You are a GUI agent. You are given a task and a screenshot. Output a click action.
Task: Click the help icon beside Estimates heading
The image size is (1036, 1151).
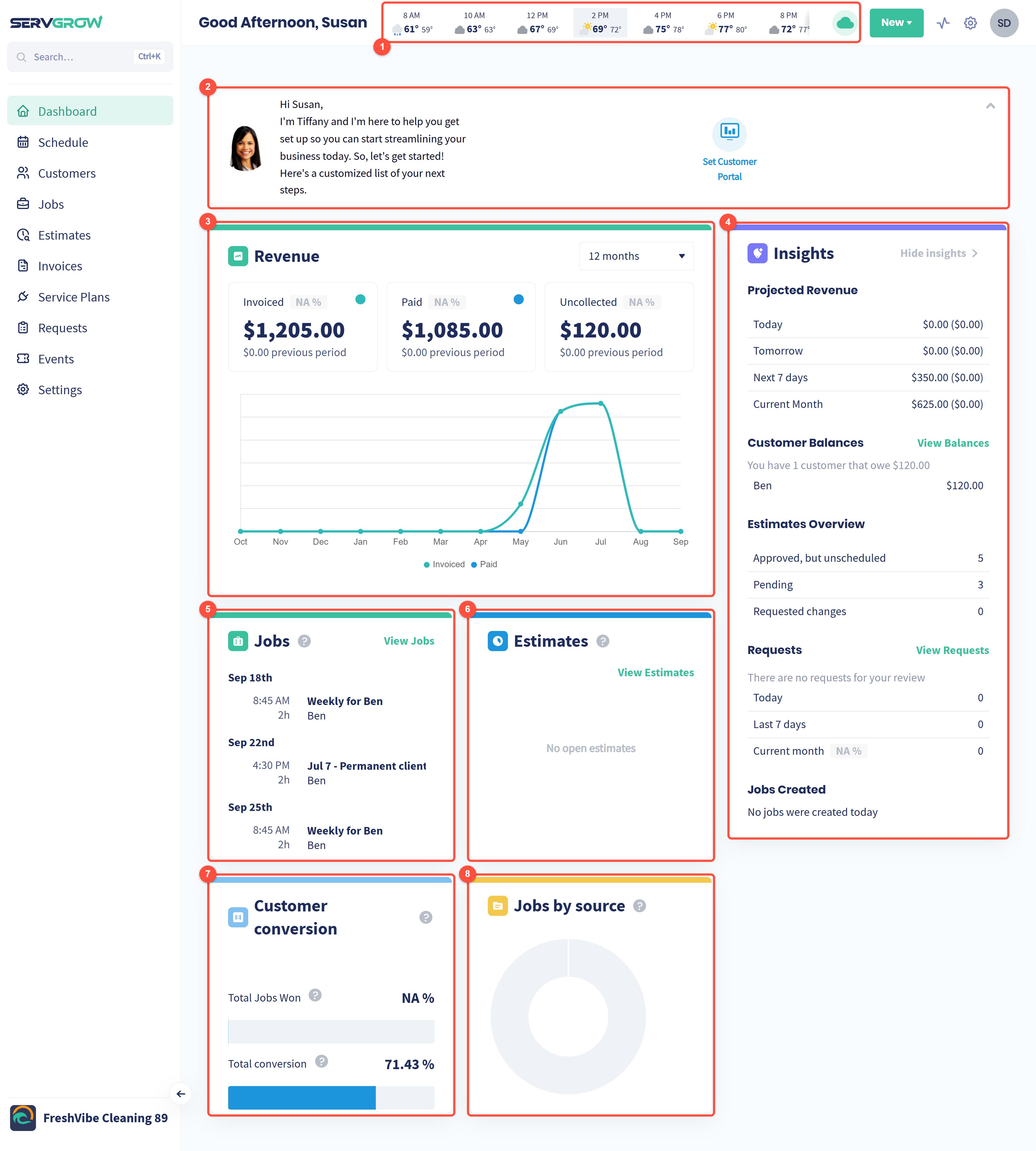(x=603, y=641)
